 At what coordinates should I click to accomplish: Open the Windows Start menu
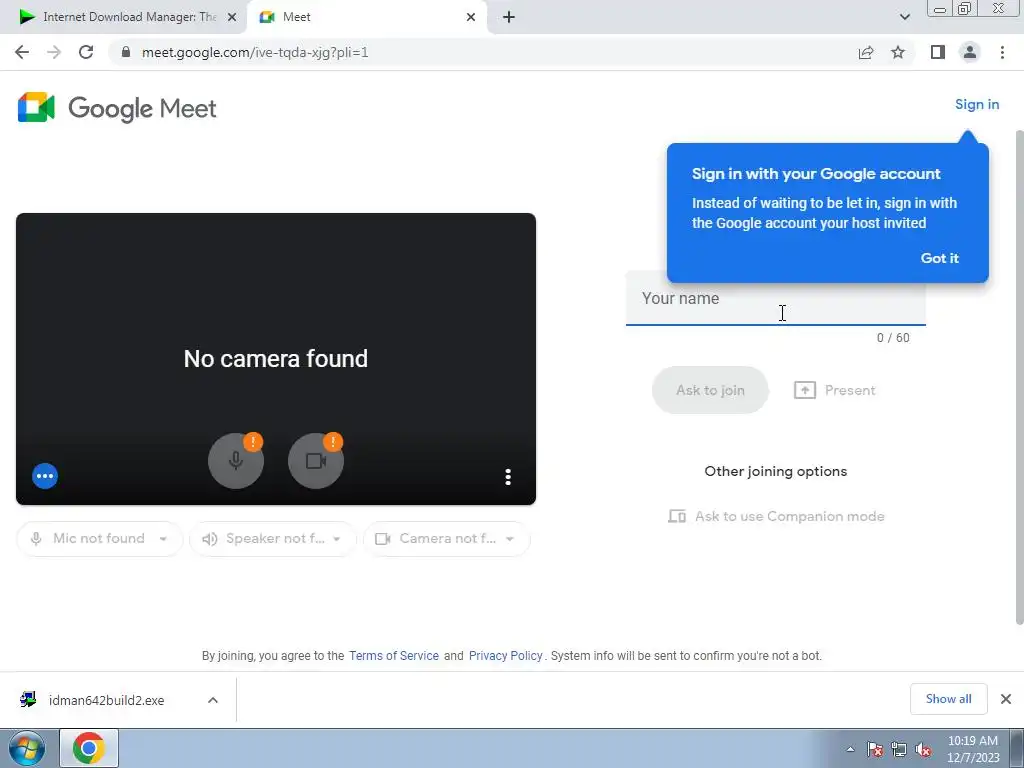click(26, 748)
